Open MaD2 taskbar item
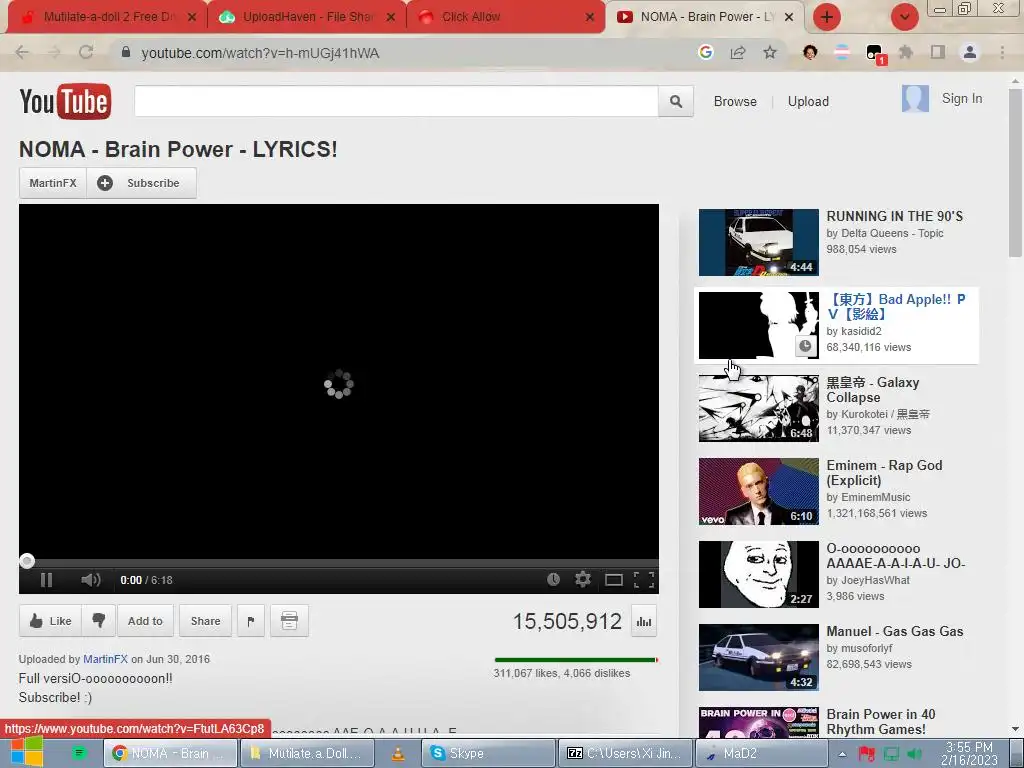Image resolution: width=1024 pixels, height=768 pixels. [763, 753]
